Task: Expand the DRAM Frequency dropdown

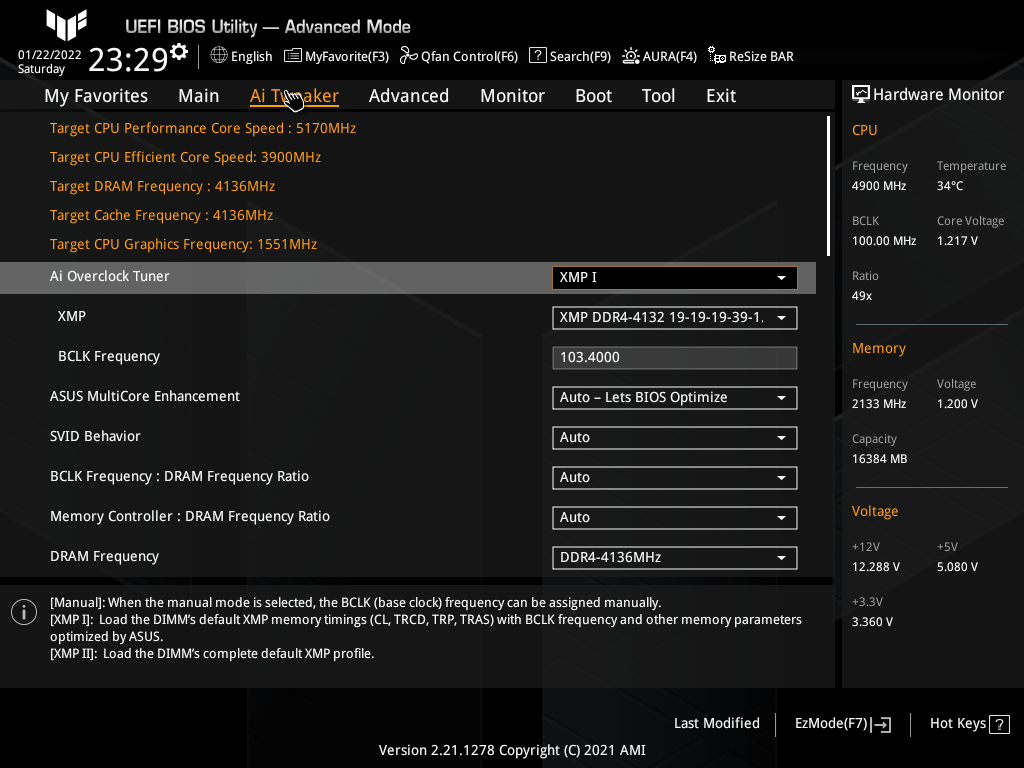Action: (x=675, y=558)
